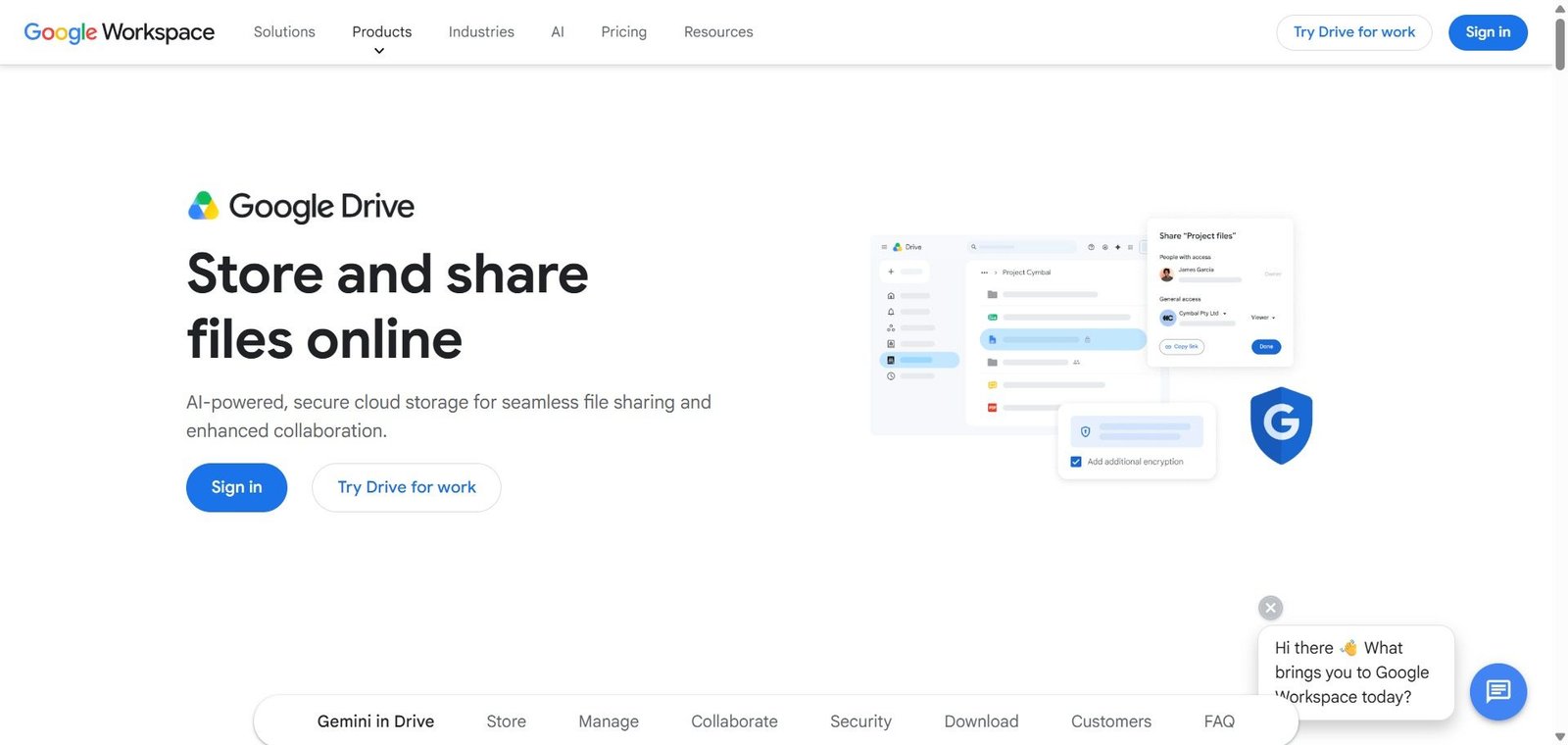
Task: Toggle 'Add additional encryption' checkbox in illustration
Action: [1076, 462]
